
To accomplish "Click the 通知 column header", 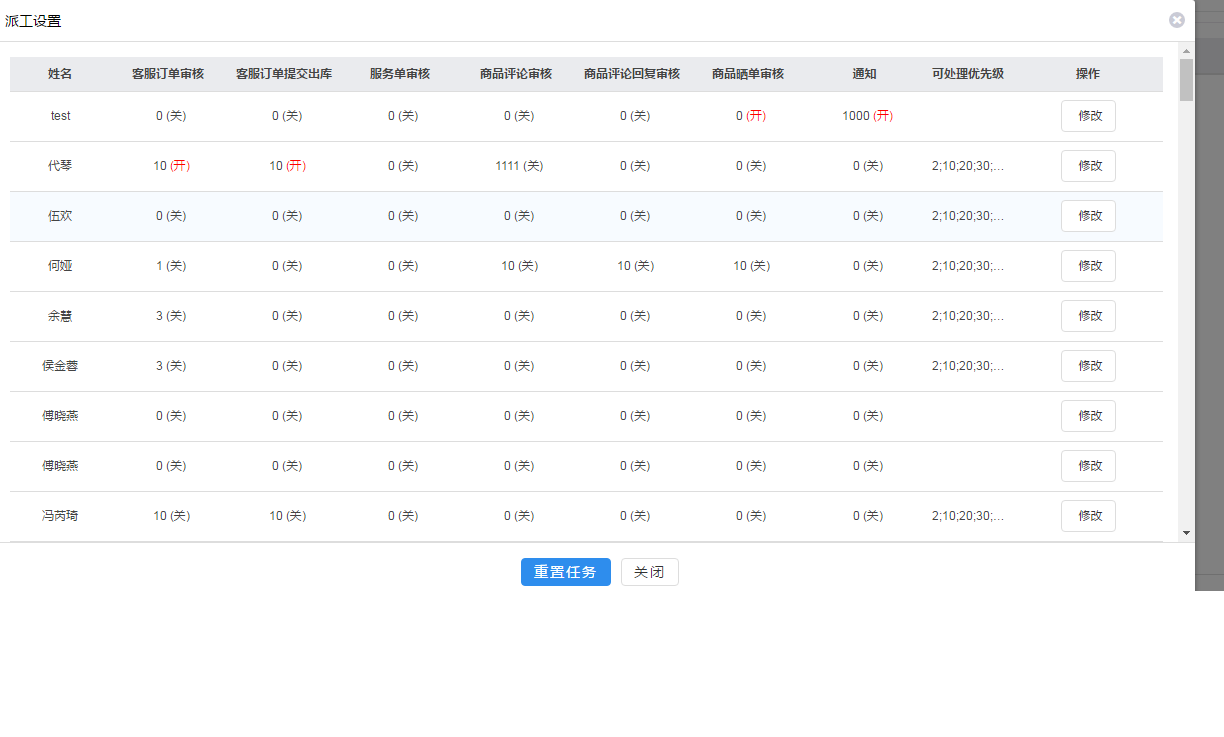I will (865, 74).
